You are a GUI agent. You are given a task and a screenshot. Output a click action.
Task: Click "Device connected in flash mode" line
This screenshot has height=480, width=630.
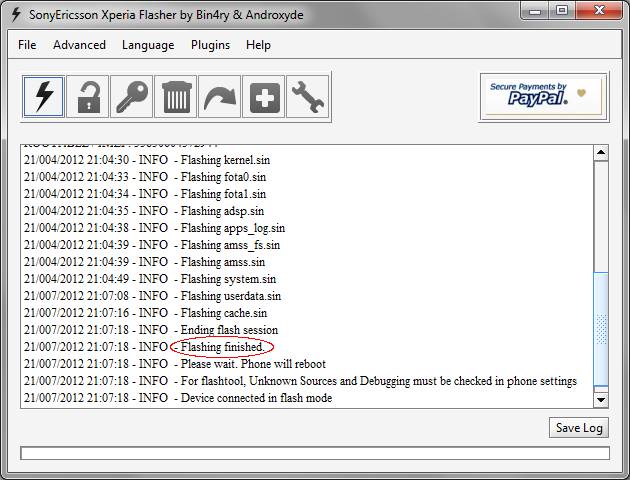point(178,398)
